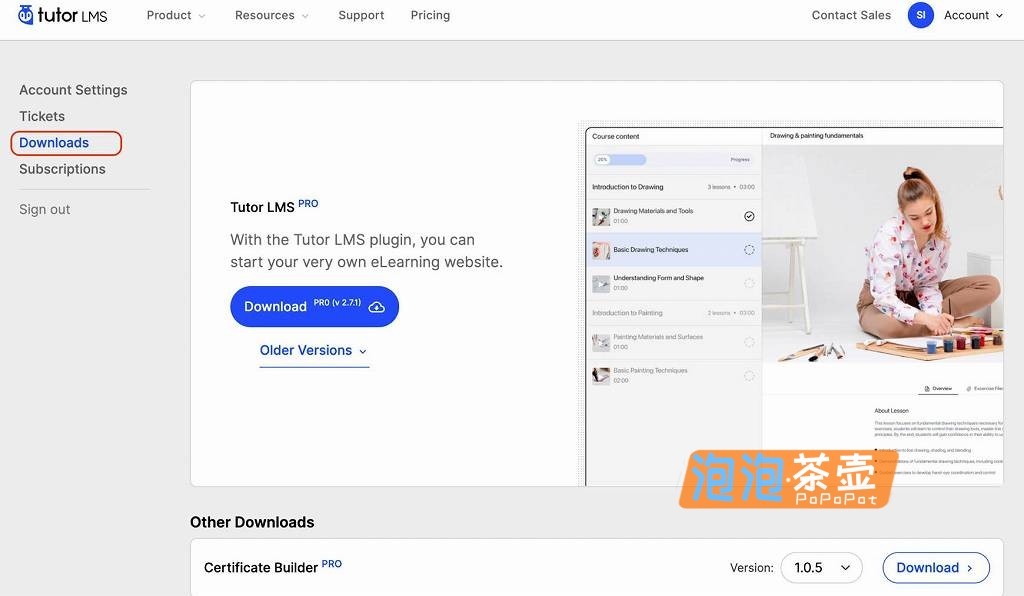Open the SI account avatar

point(920,15)
